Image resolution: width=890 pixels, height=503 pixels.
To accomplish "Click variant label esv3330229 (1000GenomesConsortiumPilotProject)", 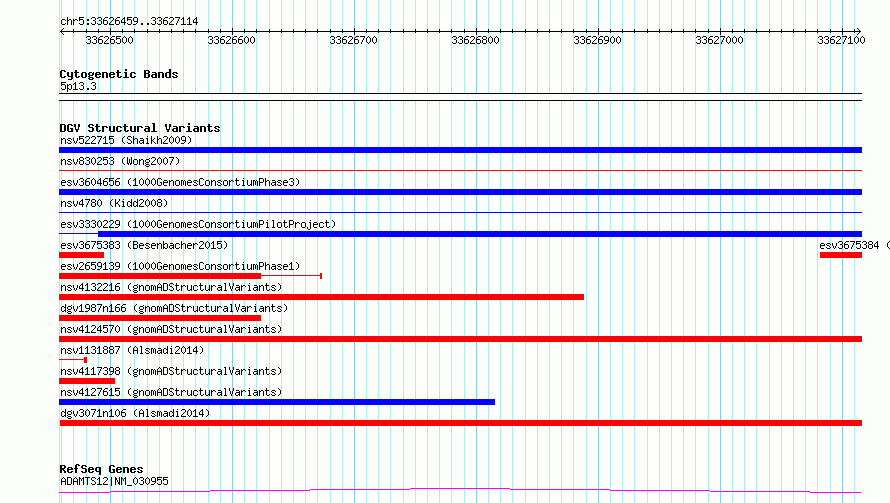I will pos(198,224).
